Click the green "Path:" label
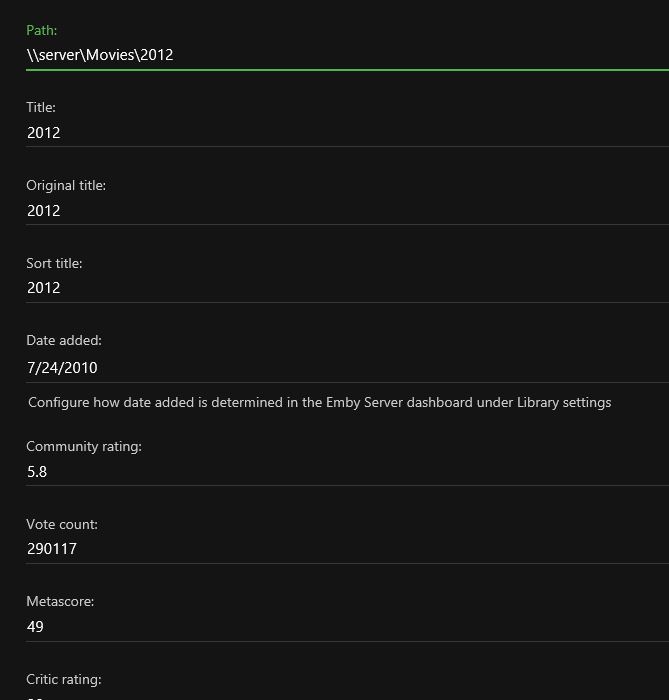 pyautogui.click(x=41, y=30)
